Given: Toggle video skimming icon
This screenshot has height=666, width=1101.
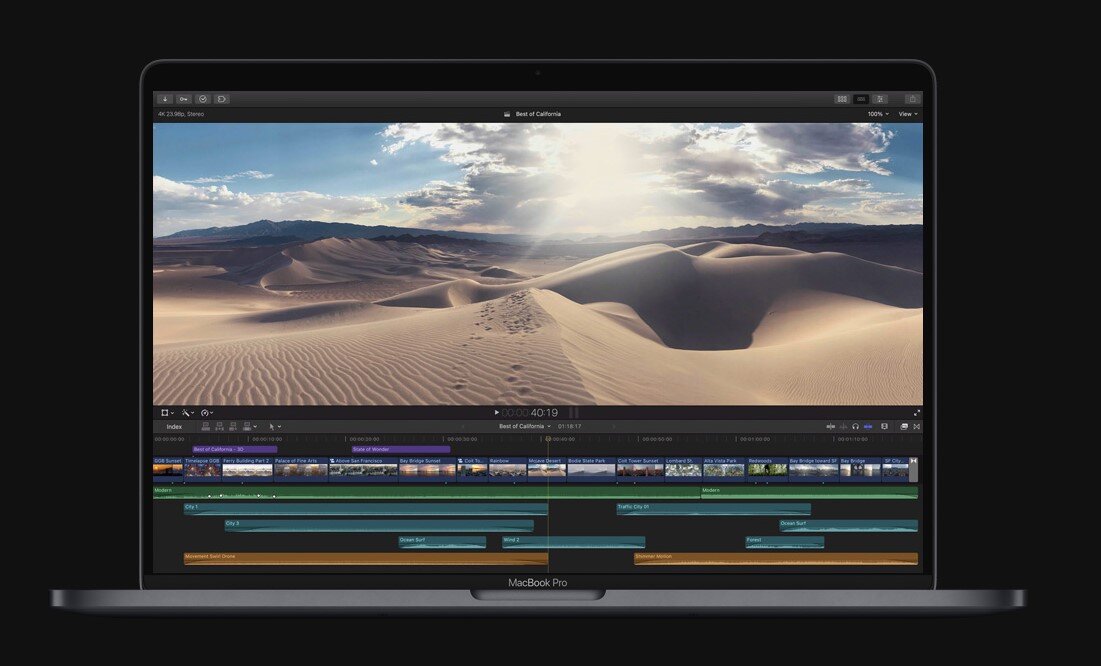Looking at the screenshot, I should point(831,426).
